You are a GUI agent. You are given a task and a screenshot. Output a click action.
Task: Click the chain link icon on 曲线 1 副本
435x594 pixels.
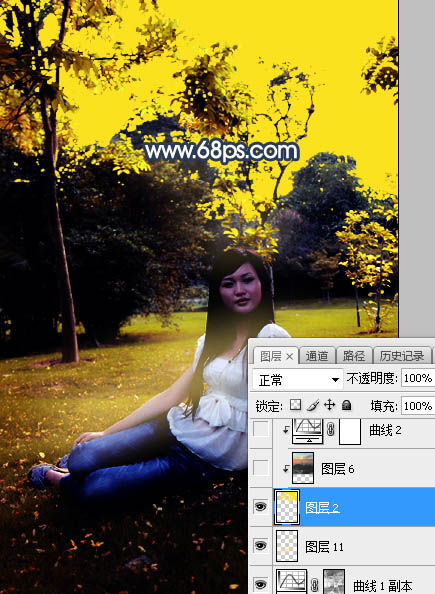pyautogui.click(x=315, y=585)
